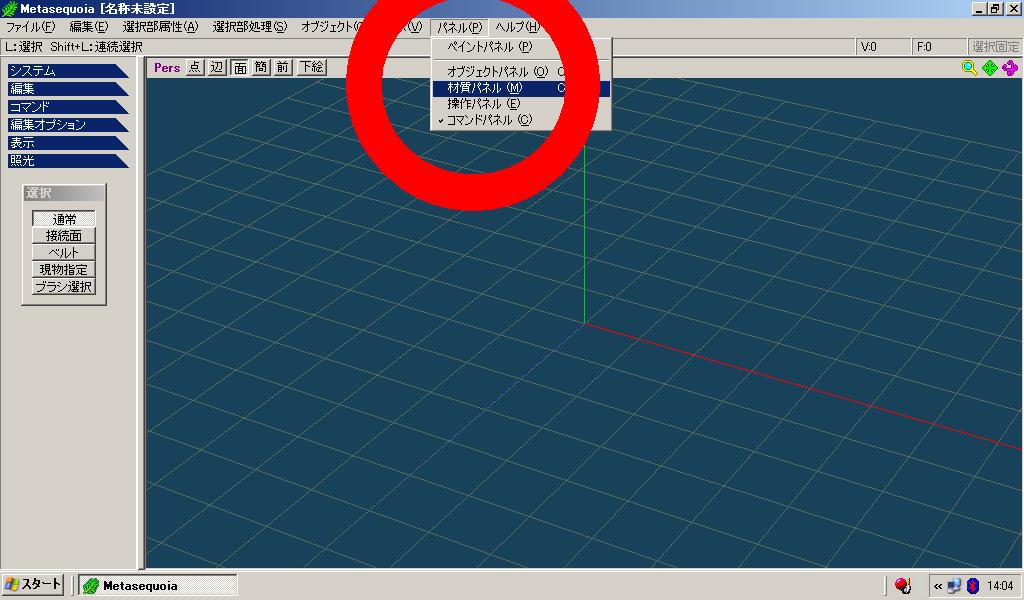Collapse the コマンド panel section
Viewport: 1024px width, 600px height.
point(68,106)
